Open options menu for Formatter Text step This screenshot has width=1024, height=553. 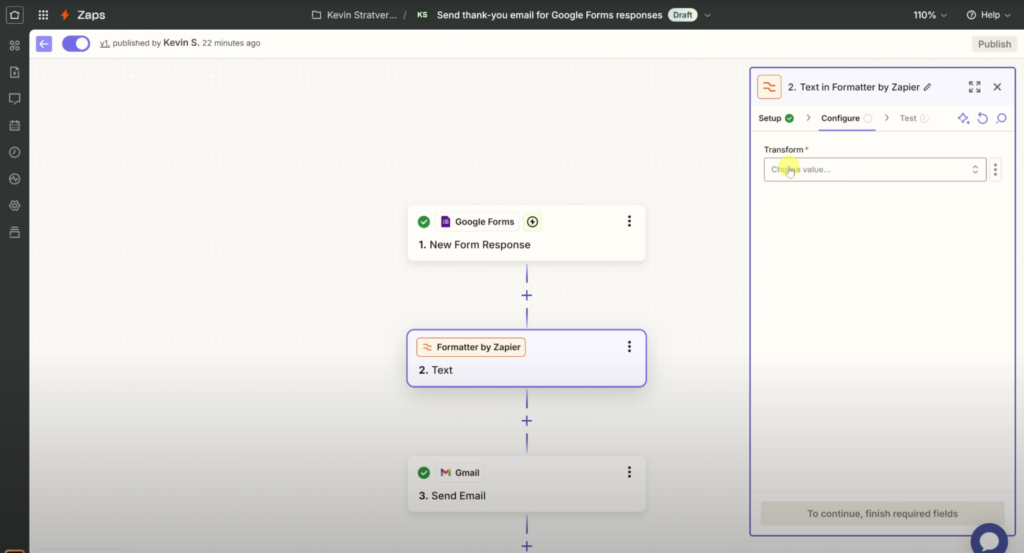click(x=630, y=347)
